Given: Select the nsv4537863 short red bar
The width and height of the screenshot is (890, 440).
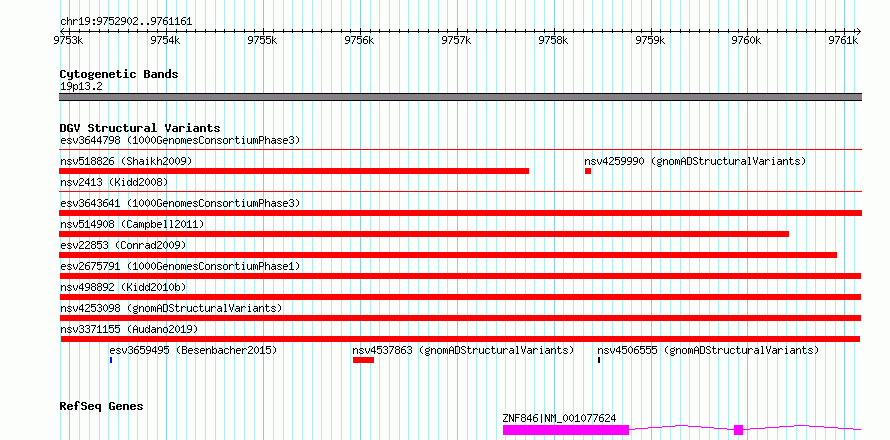Looking at the screenshot, I should click(363, 360).
